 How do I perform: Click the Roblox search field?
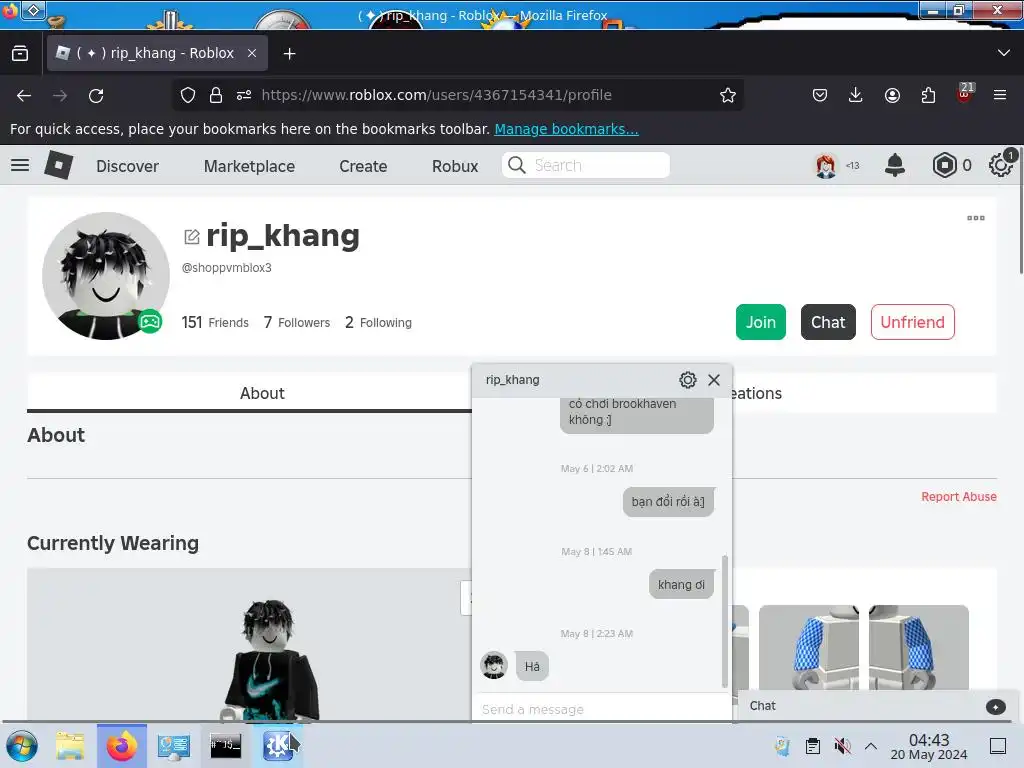(586, 165)
